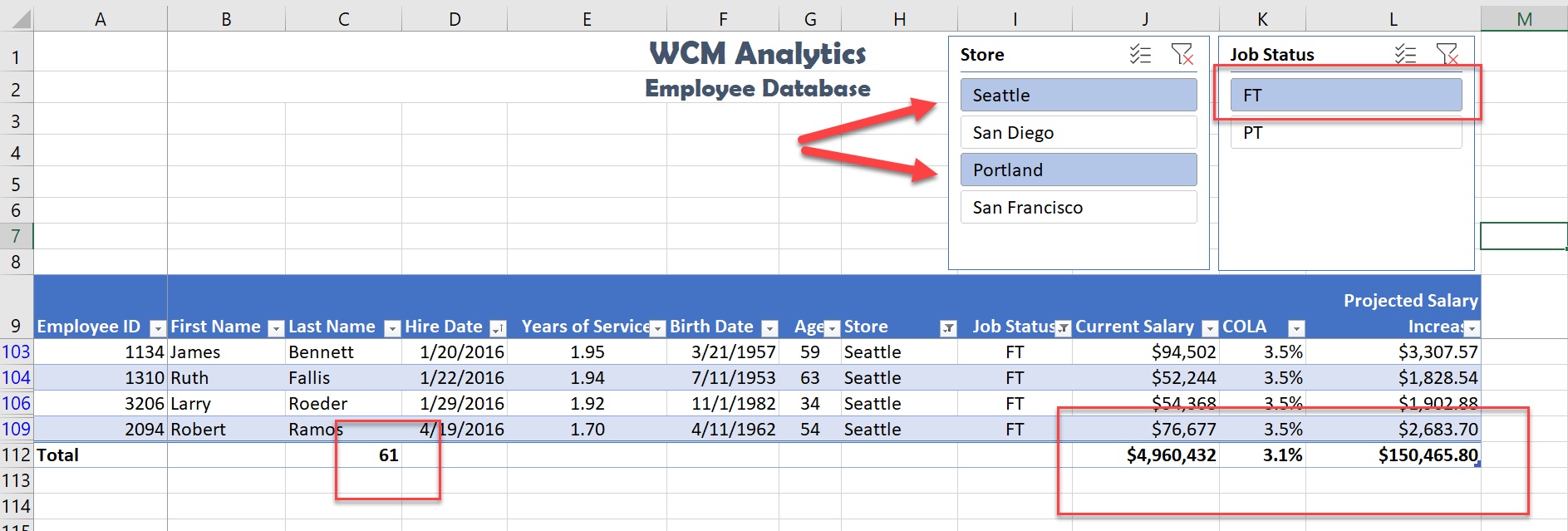Screen dimensions: 1568x531
Task: Click salary cell $76,677
Action: 1146,429
